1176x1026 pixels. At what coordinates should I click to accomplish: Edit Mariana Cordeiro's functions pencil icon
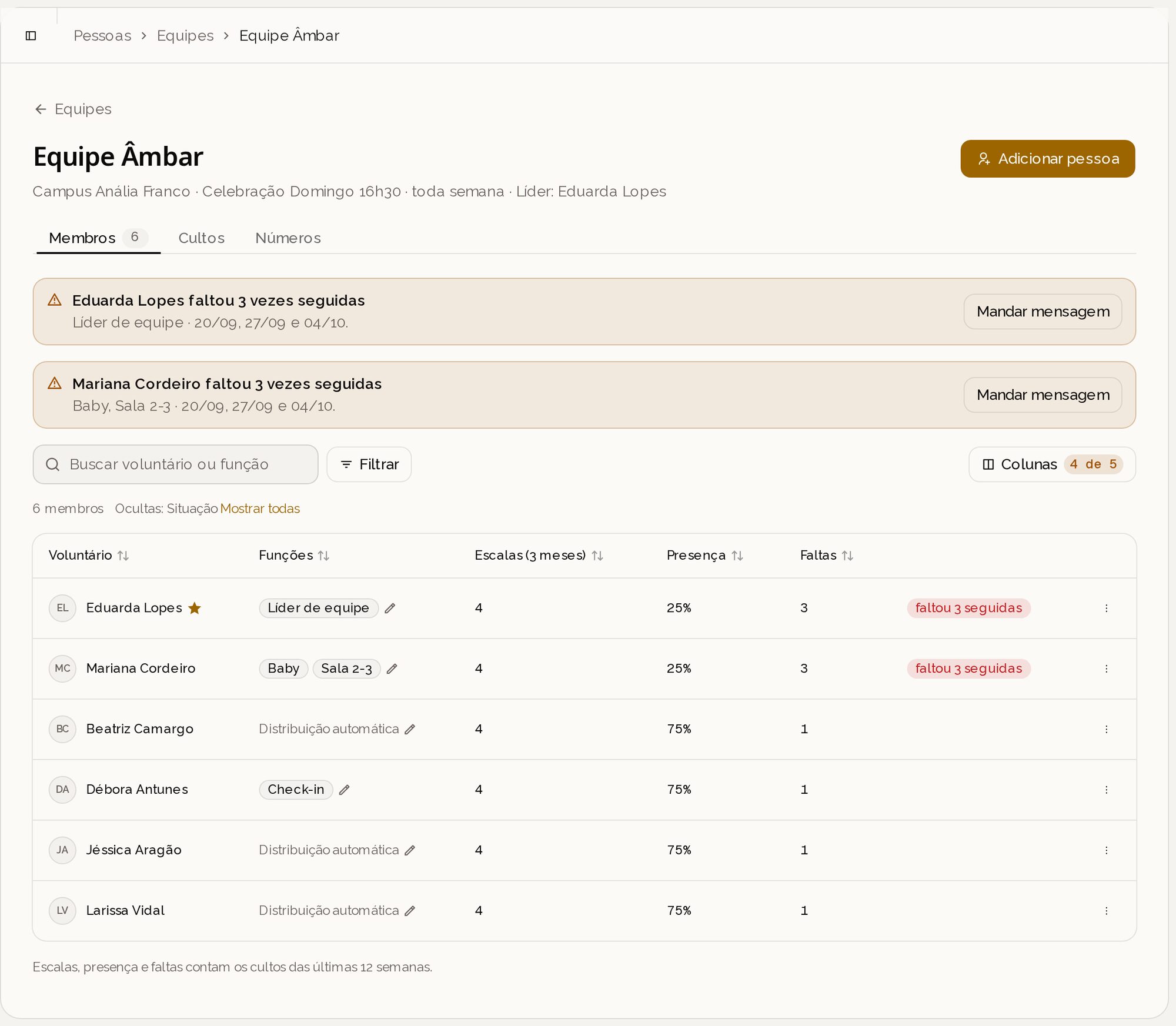(392, 669)
